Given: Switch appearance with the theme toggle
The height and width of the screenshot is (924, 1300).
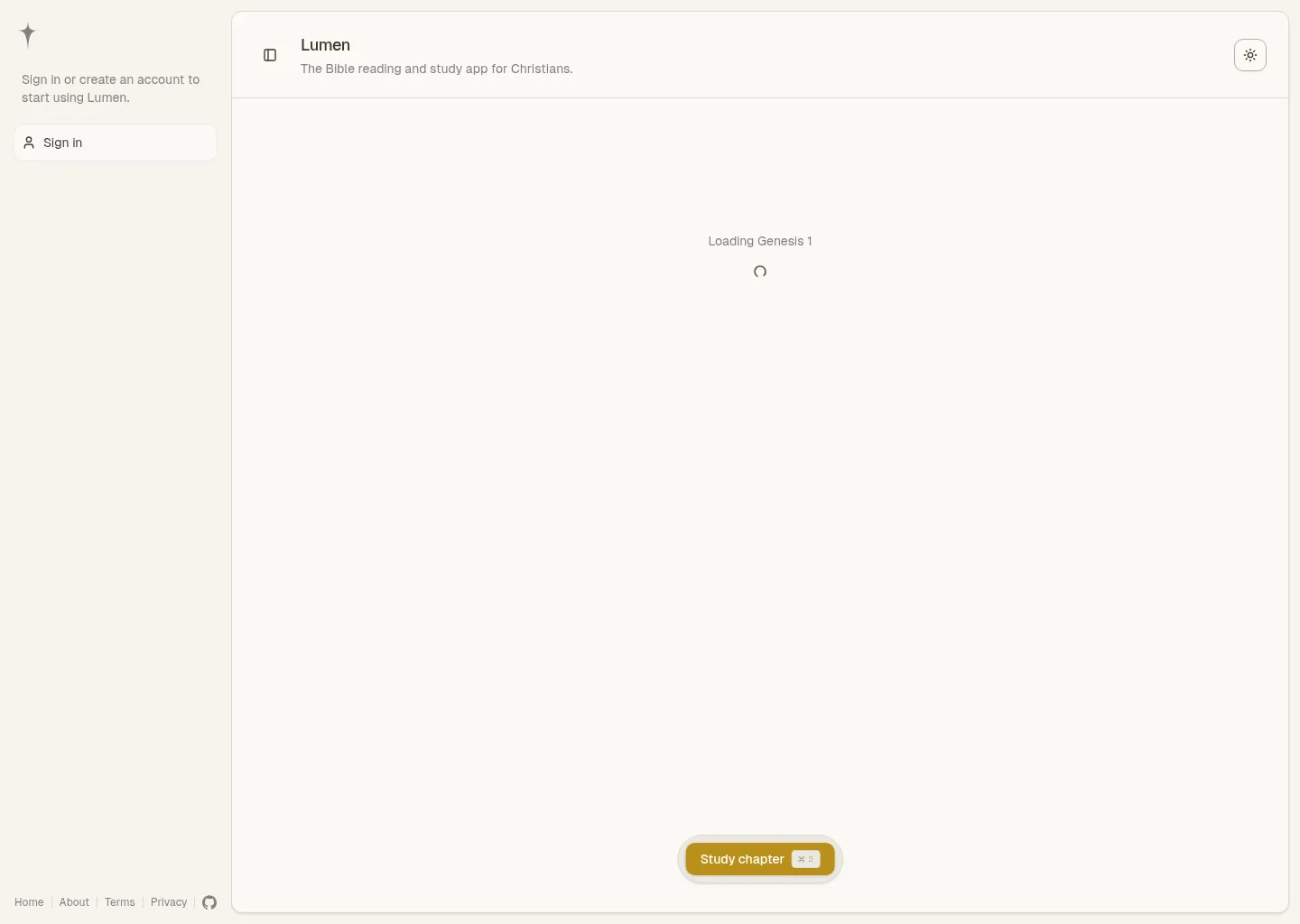Looking at the screenshot, I should point(1250,55).
